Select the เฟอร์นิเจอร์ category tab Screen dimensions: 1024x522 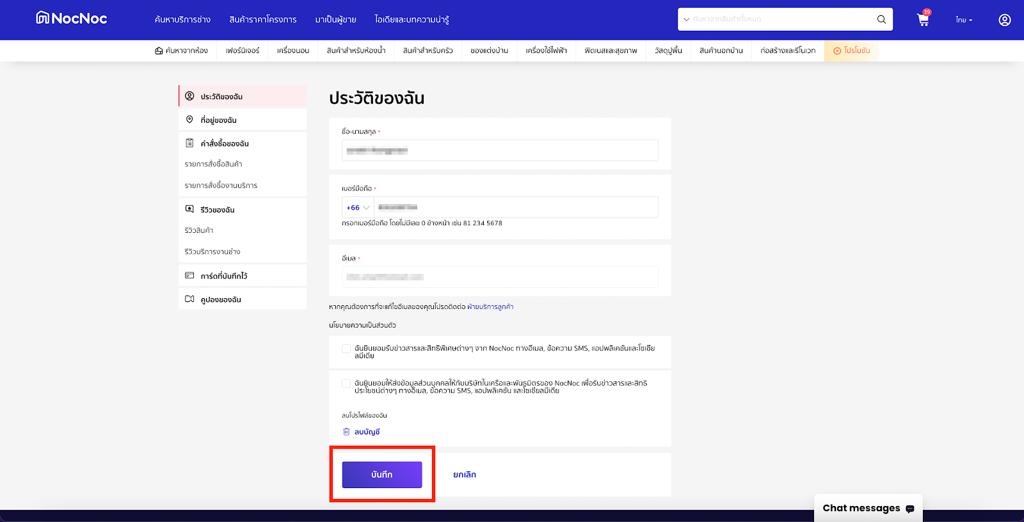click(x=242, y=50)
